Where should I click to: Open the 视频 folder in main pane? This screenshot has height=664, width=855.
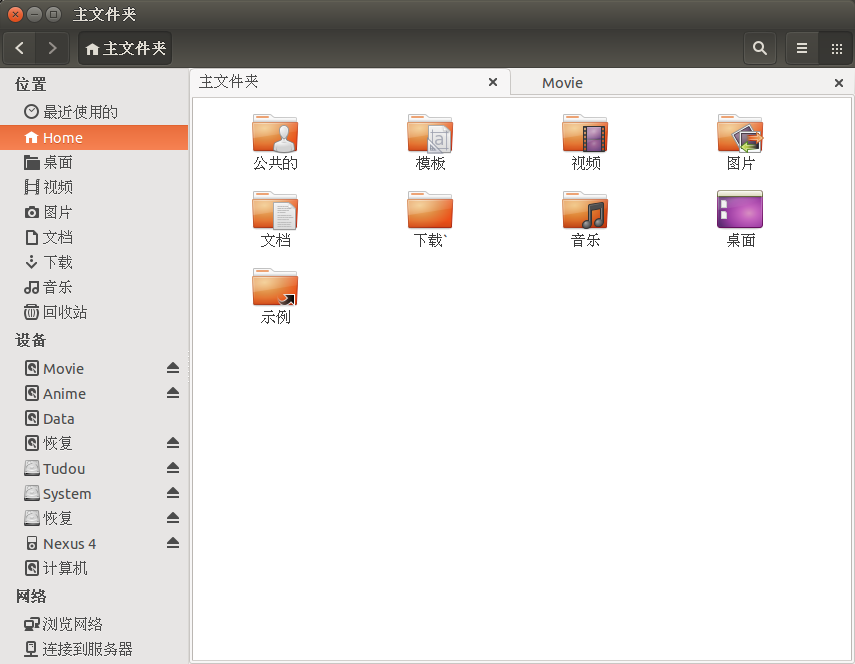point(585,134)
